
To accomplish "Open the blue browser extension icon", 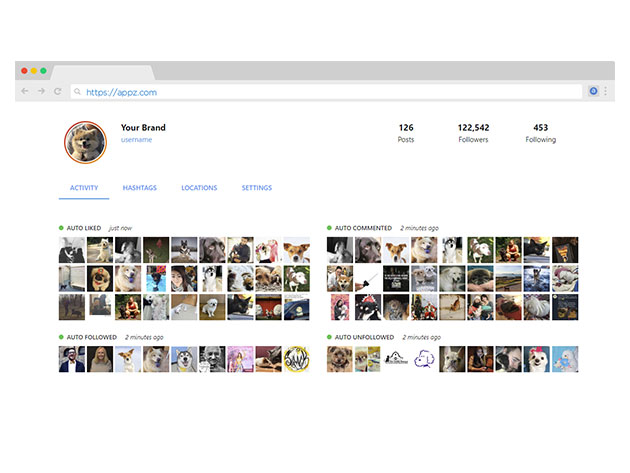I will (593, 91).
